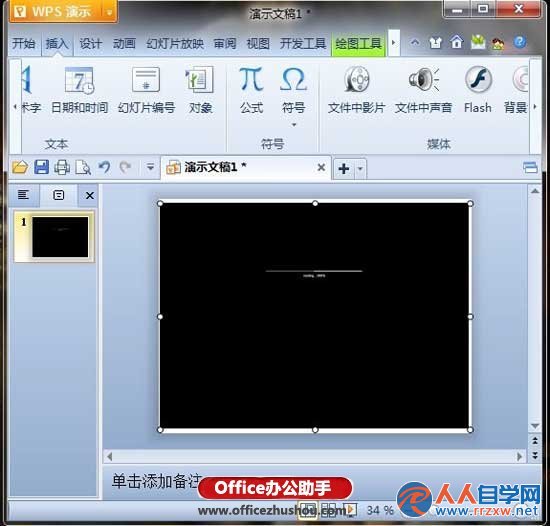The image size is (550, 526).
Task: Open the 幻灯片放映 tab
Action: pyautogui.click(x=175, y=44)
